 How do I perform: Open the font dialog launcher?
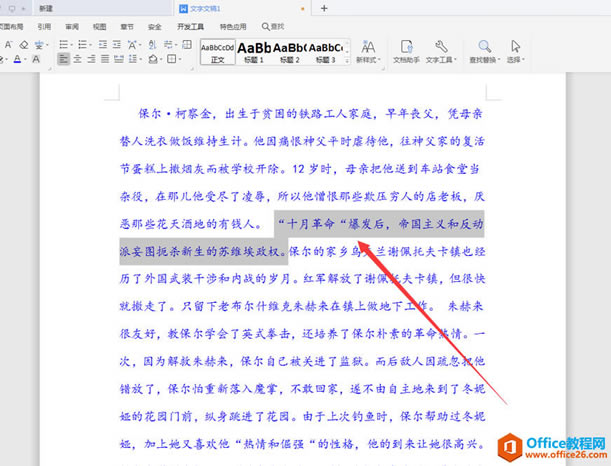[x=50, y=69]
